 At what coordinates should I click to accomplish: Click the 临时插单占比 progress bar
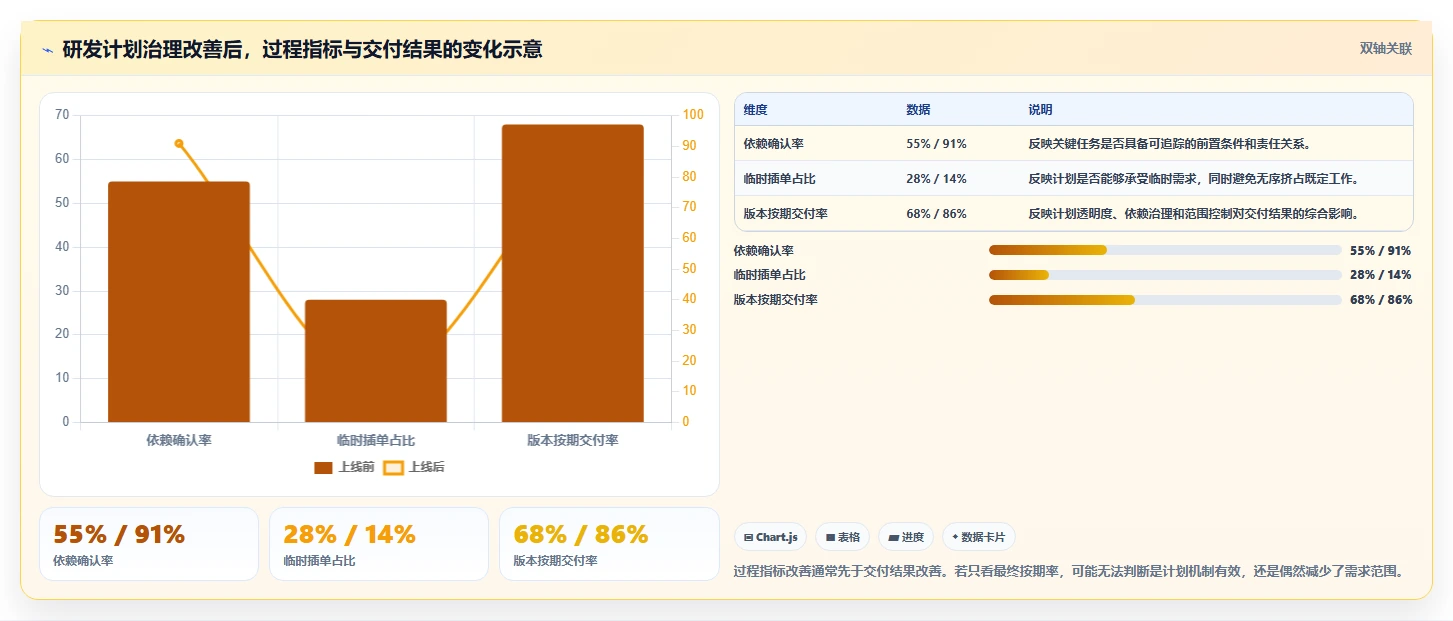pyautogui.click(x=1165, y=275)
